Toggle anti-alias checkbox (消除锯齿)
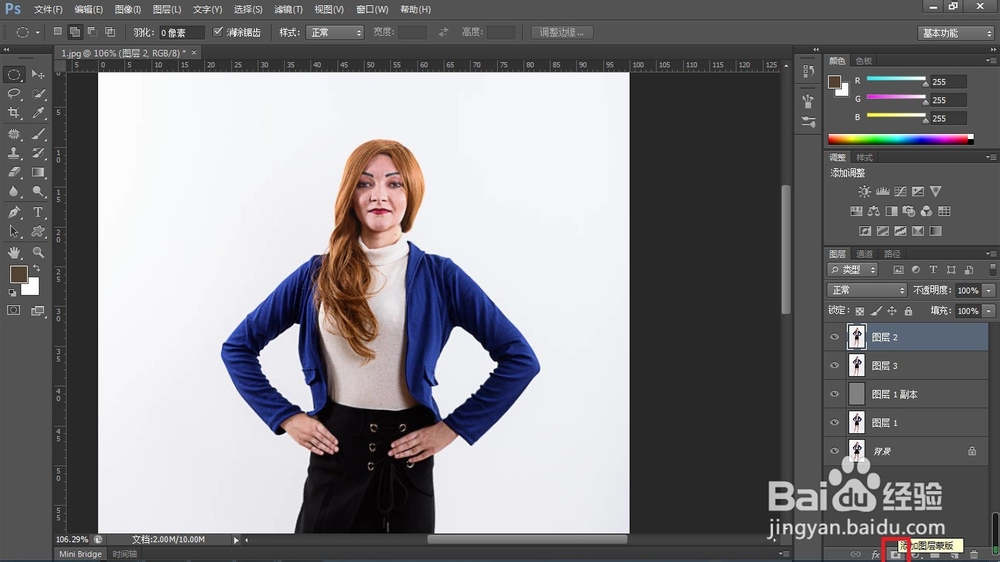 click(218, 32)
